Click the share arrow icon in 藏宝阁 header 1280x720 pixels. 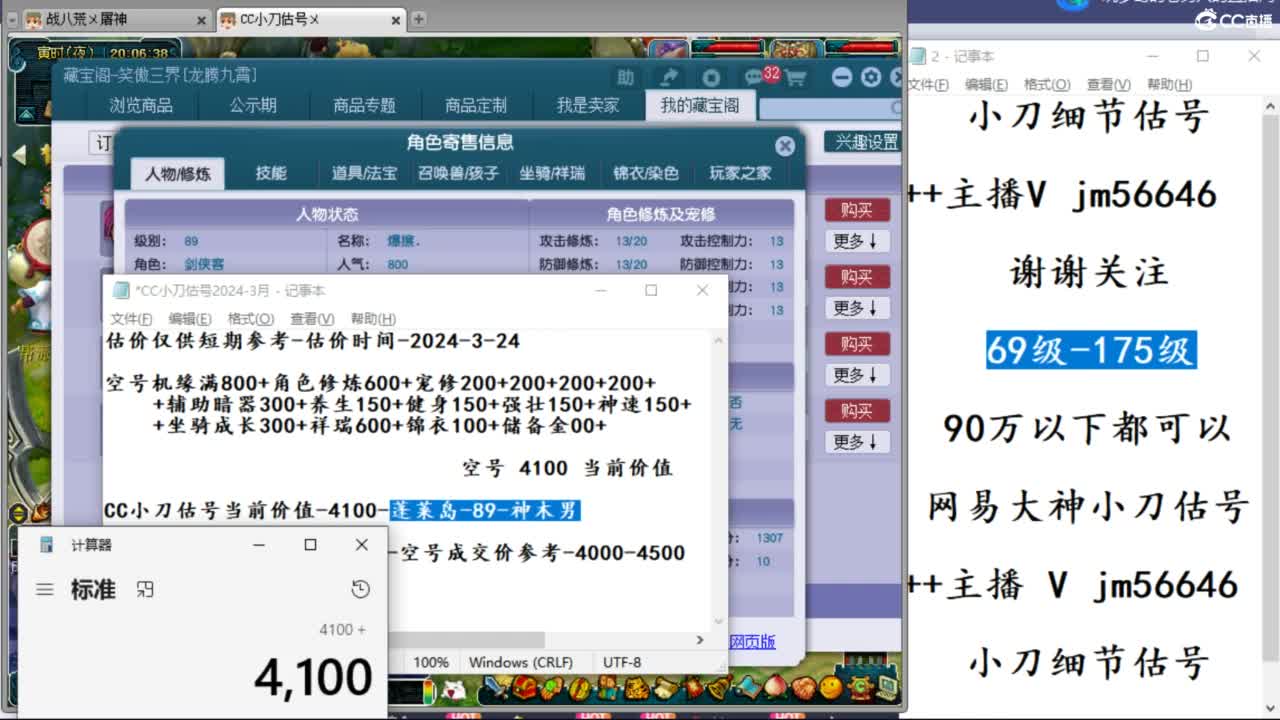coord(670,78)
